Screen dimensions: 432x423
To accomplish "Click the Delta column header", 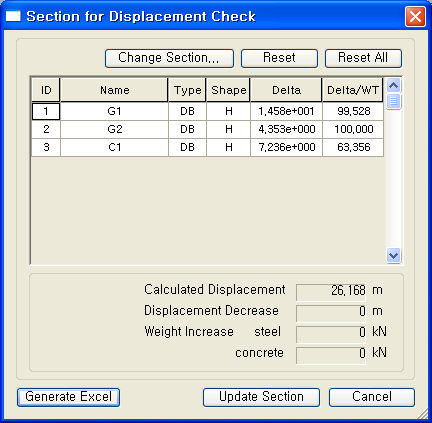I will click(x=286, y=90).
